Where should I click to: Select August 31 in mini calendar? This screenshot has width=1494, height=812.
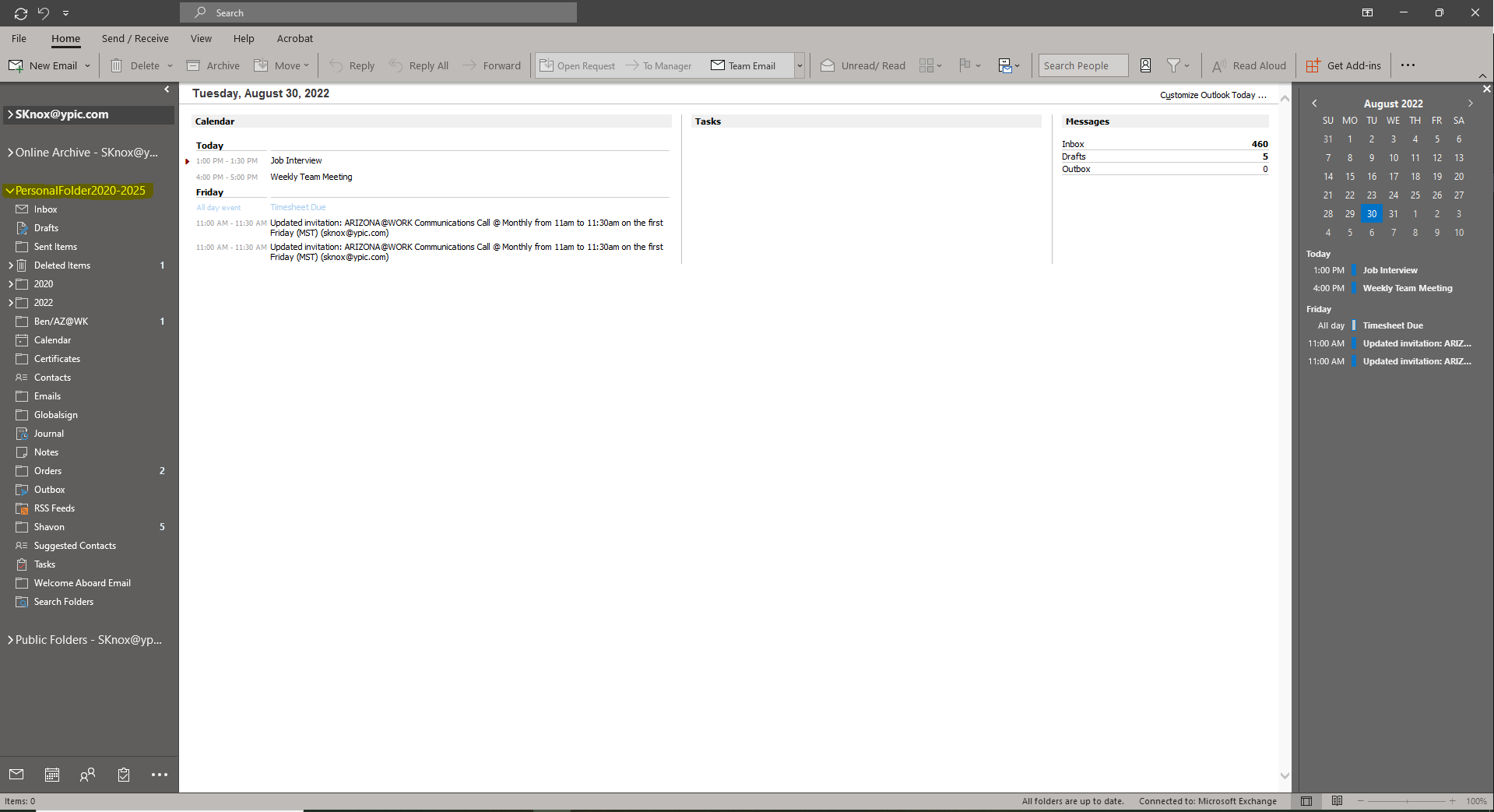pos(1394,214)
